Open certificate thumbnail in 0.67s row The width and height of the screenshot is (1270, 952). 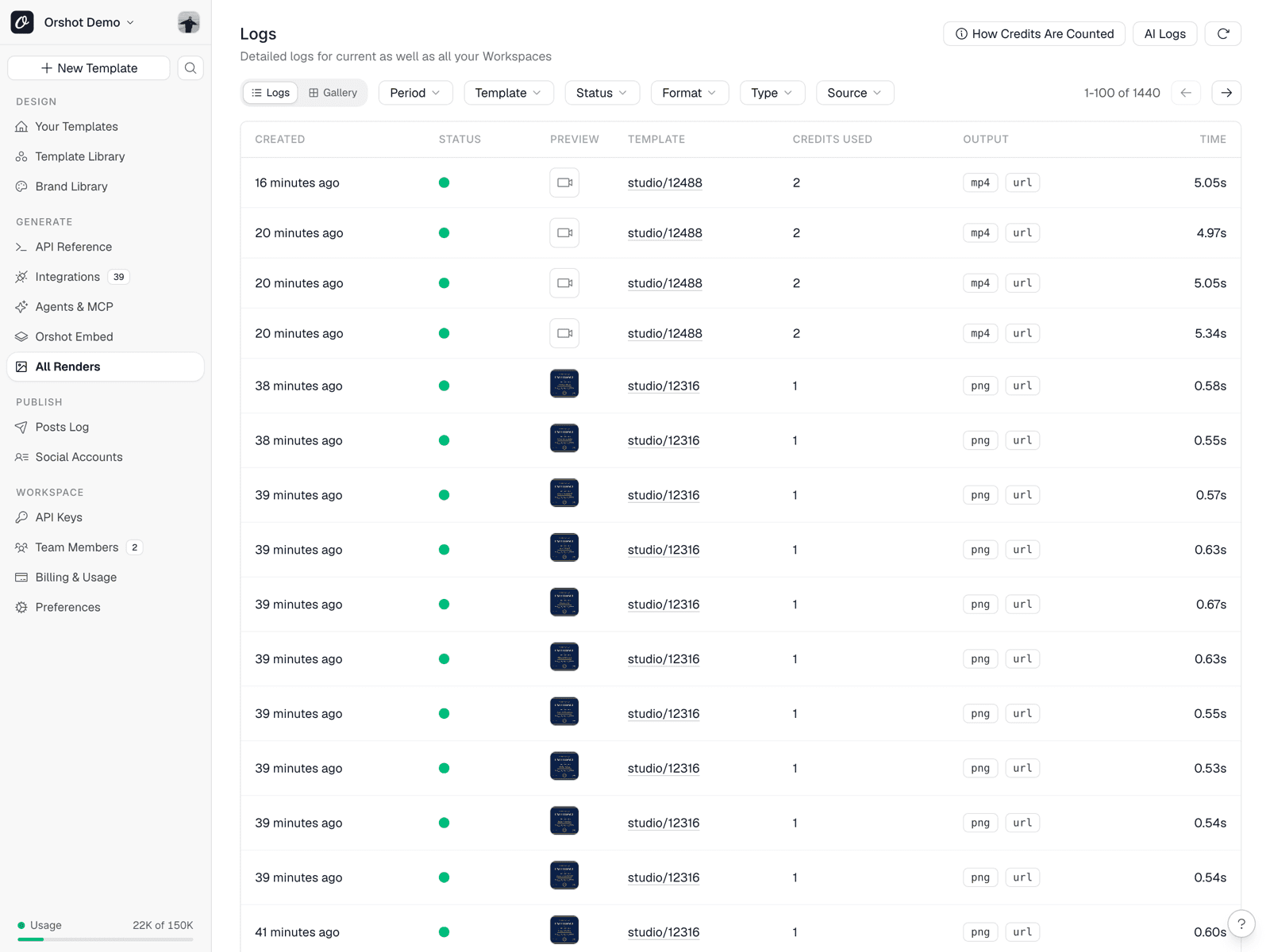564,602
